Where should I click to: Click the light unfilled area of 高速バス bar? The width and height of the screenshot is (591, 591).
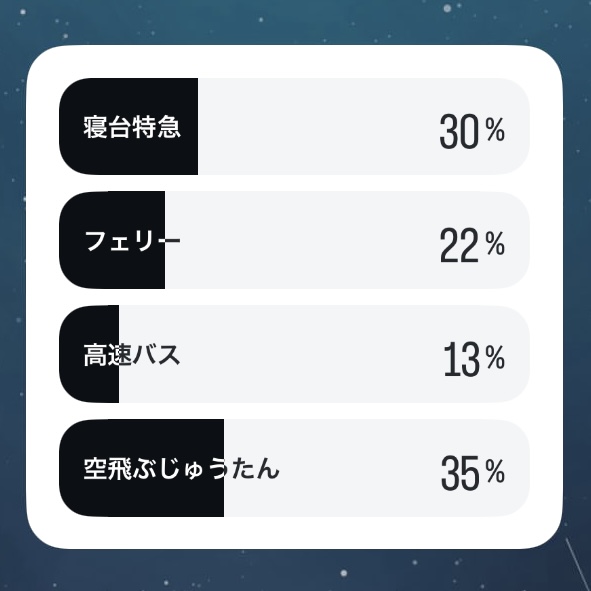pyautogui.click(x=325, y=354)
